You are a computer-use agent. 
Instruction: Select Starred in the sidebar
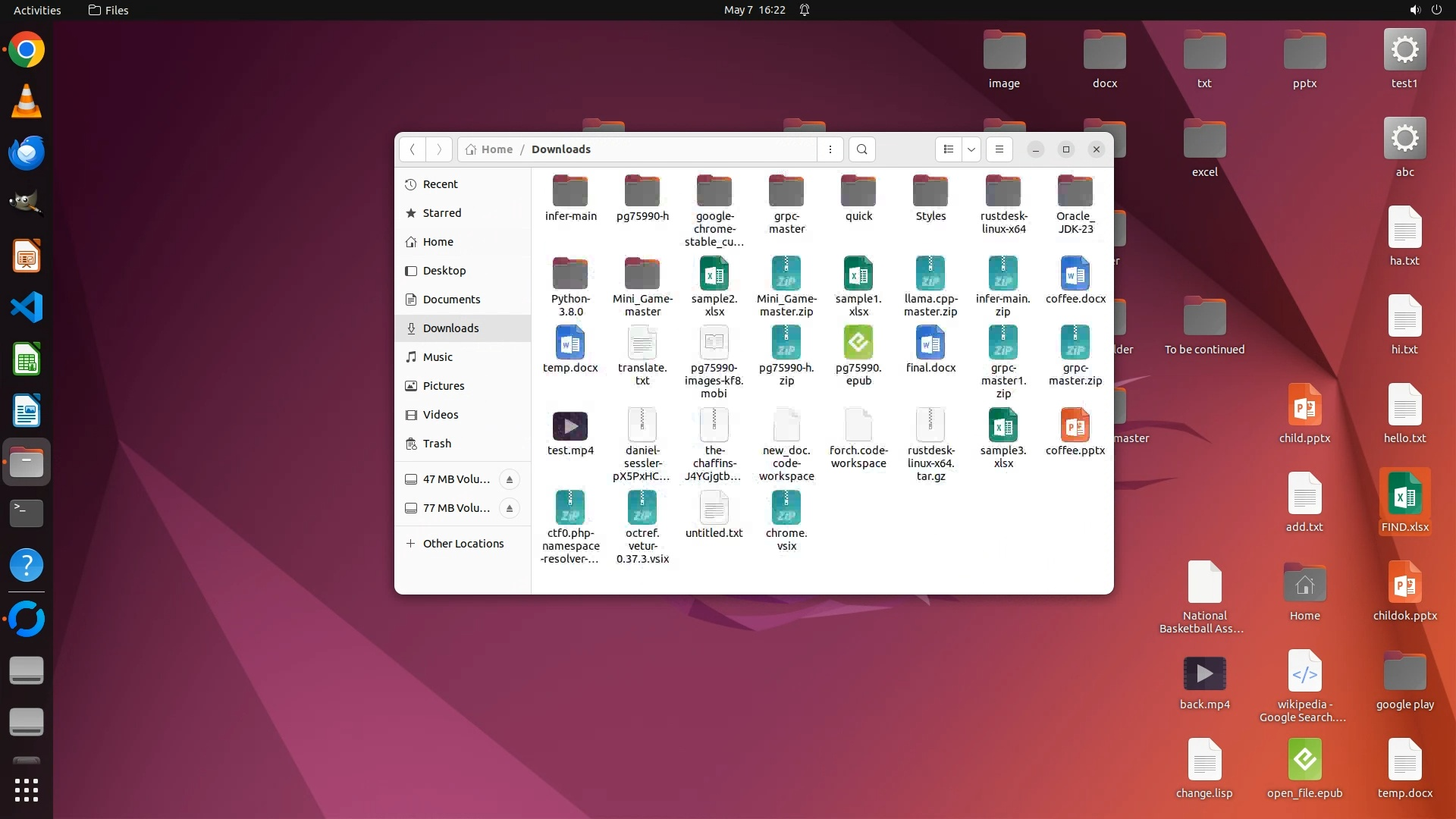[x=441, y=213]
